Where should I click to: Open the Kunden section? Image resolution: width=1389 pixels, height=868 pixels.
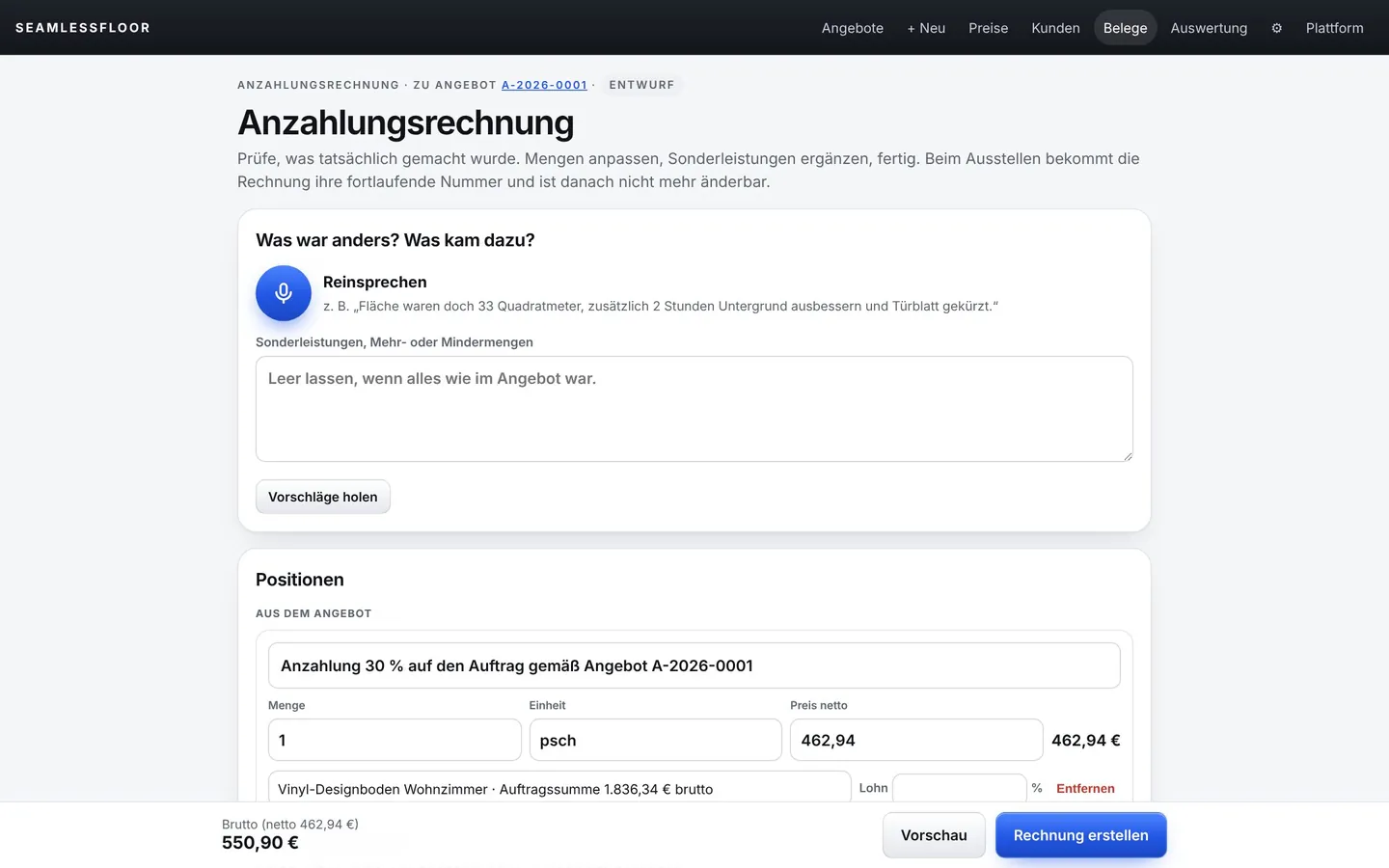pos(1055,28)
